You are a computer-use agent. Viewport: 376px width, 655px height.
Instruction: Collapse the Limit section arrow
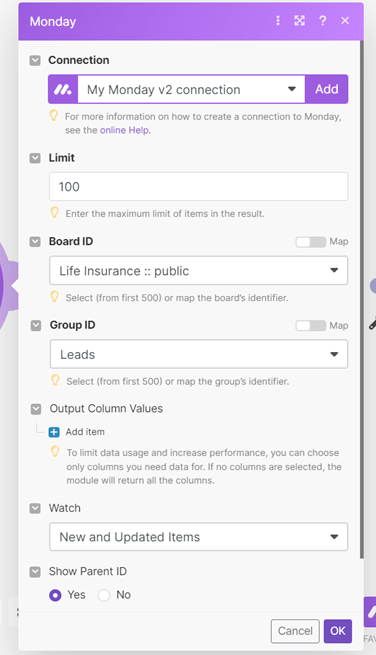[35, 158]
